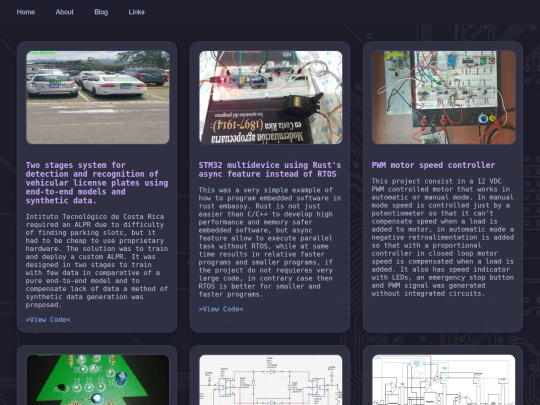This screenshot has width=540, height=405.
Task: Open the Home navigation link
Action: [26, 12]
